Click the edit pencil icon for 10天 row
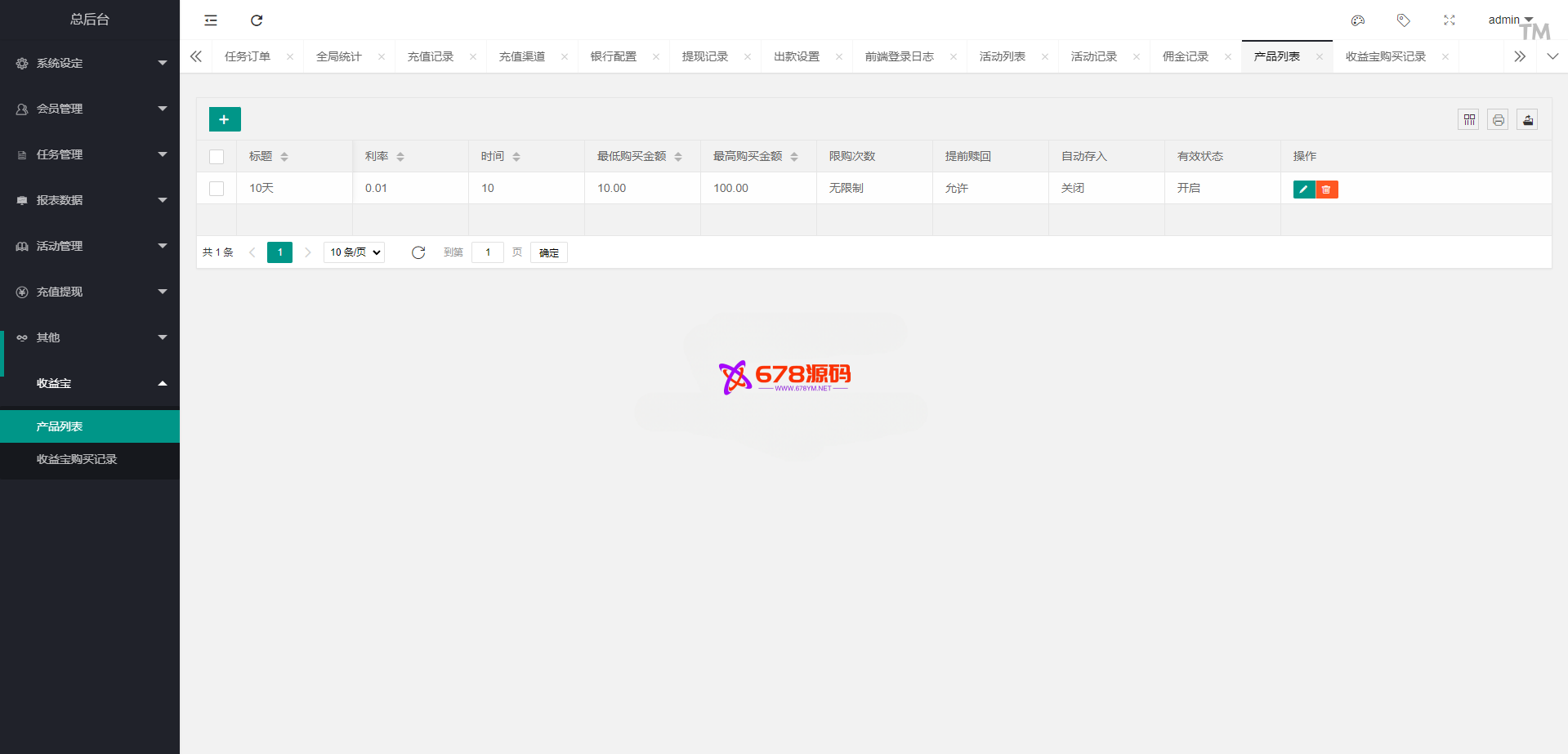This screenshot has width=1568, height=754. (x=1303, y=190)
